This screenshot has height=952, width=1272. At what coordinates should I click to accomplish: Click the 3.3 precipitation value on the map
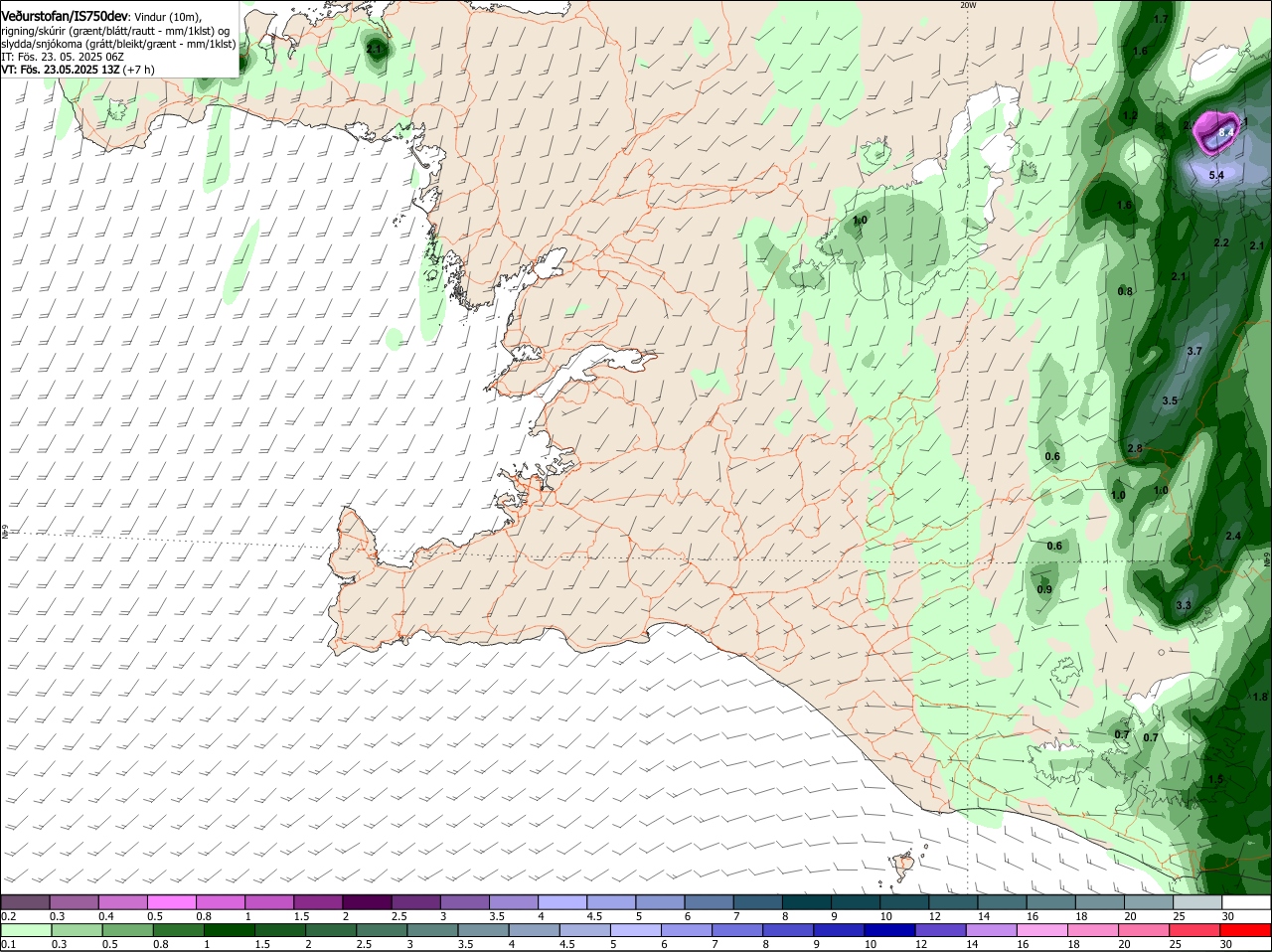pos(1184,605)
